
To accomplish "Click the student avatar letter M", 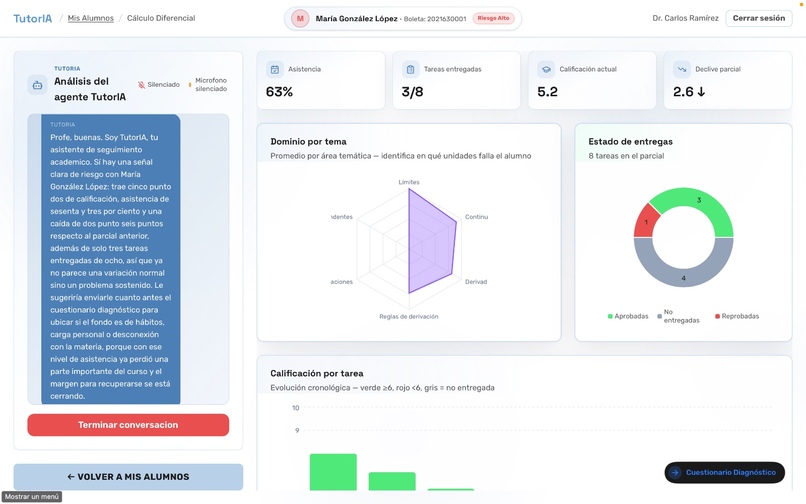I will (300, 19).
